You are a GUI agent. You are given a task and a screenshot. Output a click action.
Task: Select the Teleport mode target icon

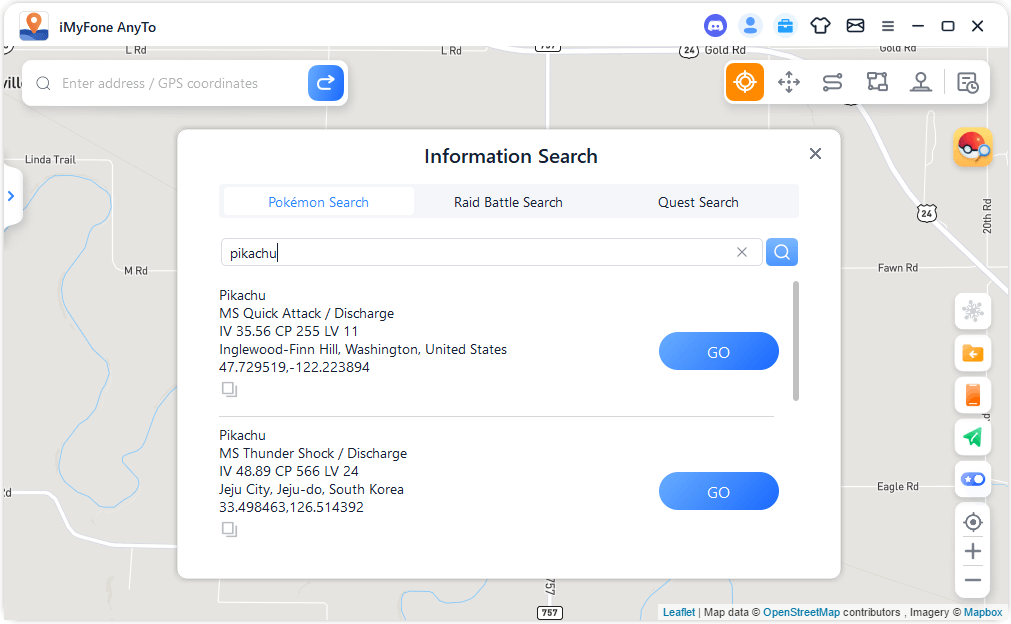(x=745, y=82)
